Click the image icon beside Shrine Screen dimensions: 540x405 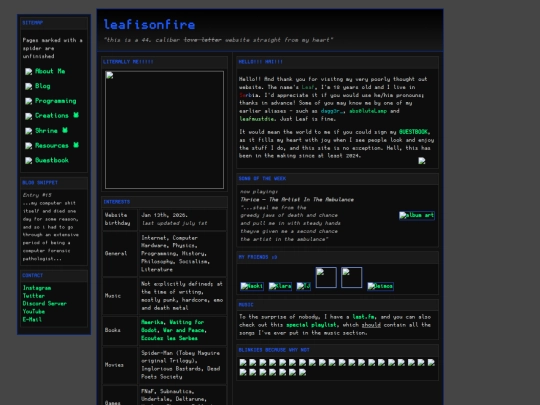click(x=29, y=131)
